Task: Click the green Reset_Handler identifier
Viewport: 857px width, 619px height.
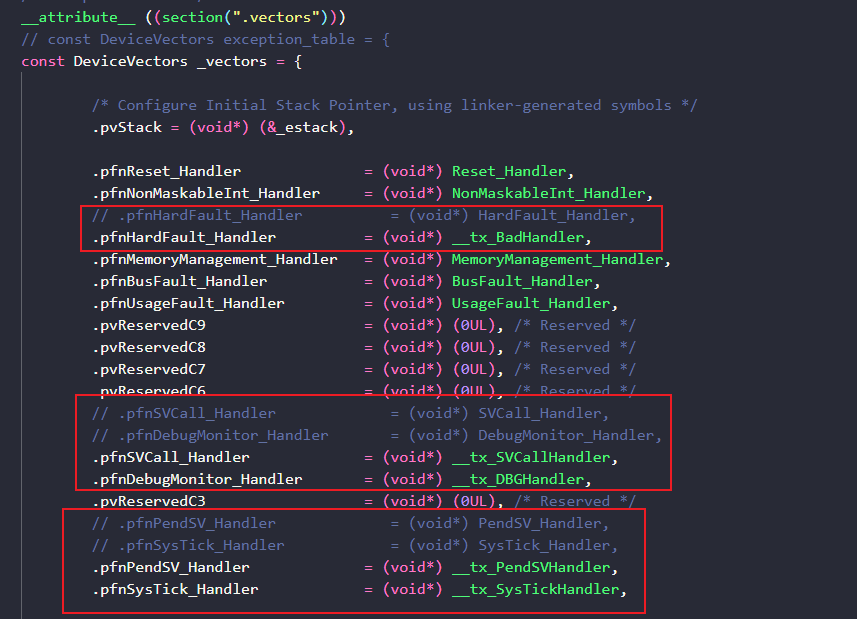Action: click(509, 172)
